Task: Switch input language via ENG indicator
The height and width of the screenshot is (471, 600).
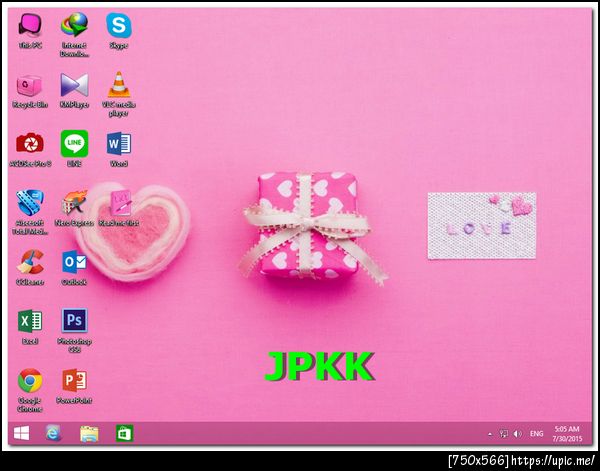Action: click(x=536, y=434)
